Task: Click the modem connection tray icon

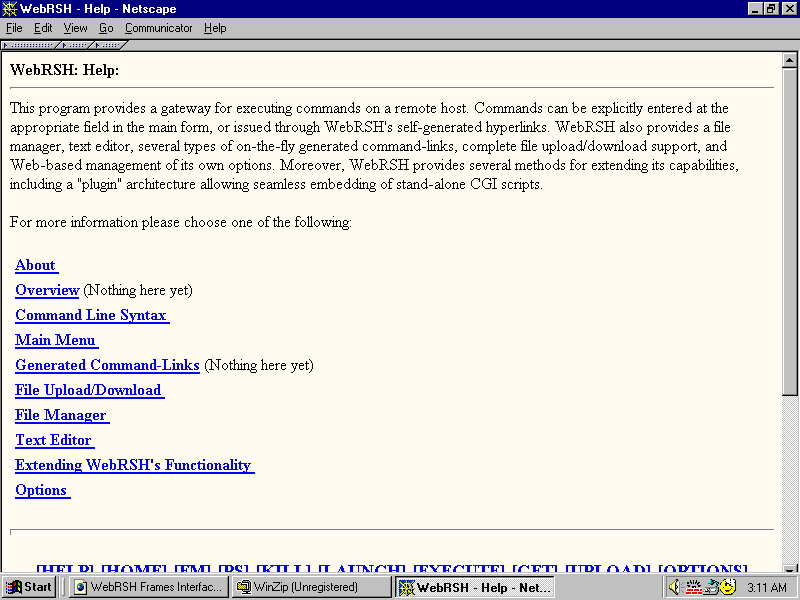Action: point(711,587)
